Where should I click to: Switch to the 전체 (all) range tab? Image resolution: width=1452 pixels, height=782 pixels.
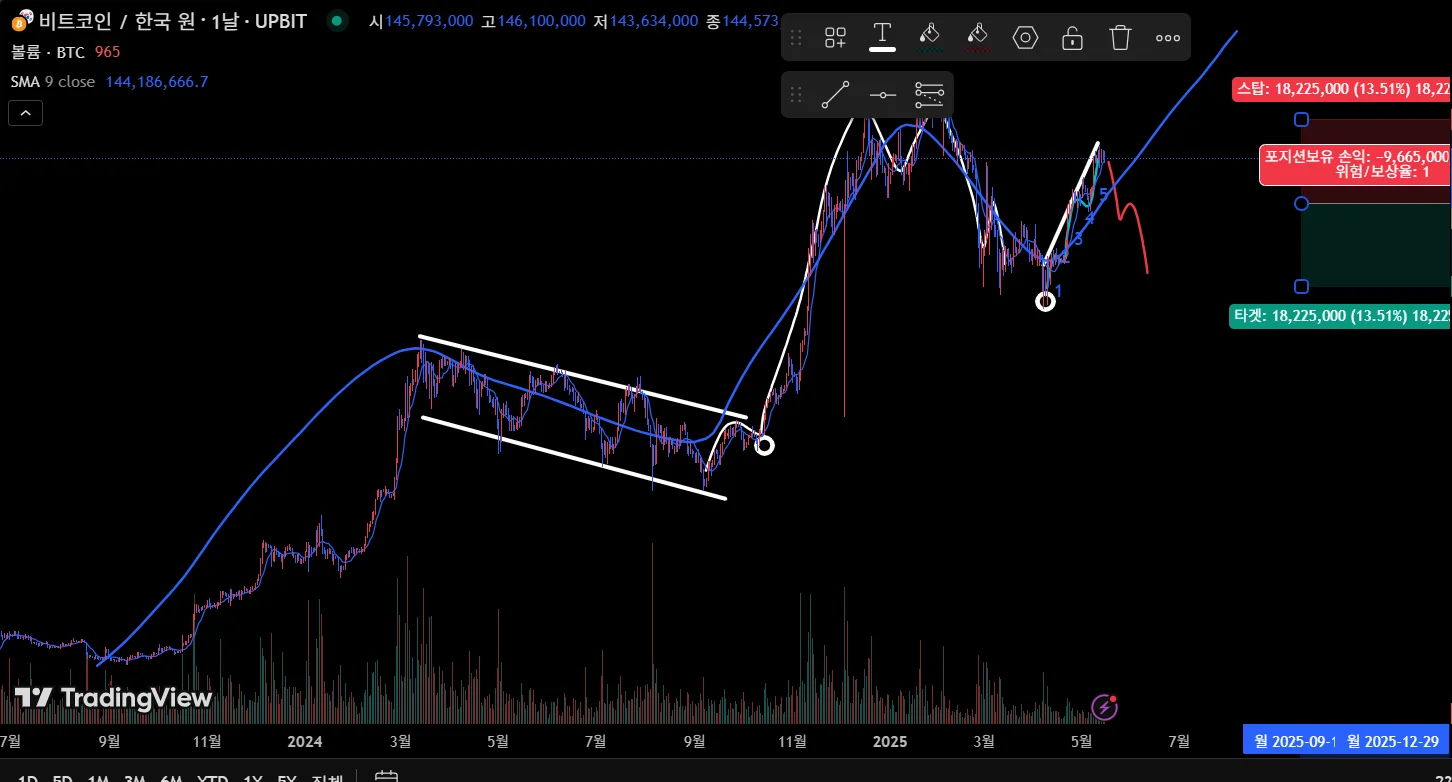click(327, 776)
